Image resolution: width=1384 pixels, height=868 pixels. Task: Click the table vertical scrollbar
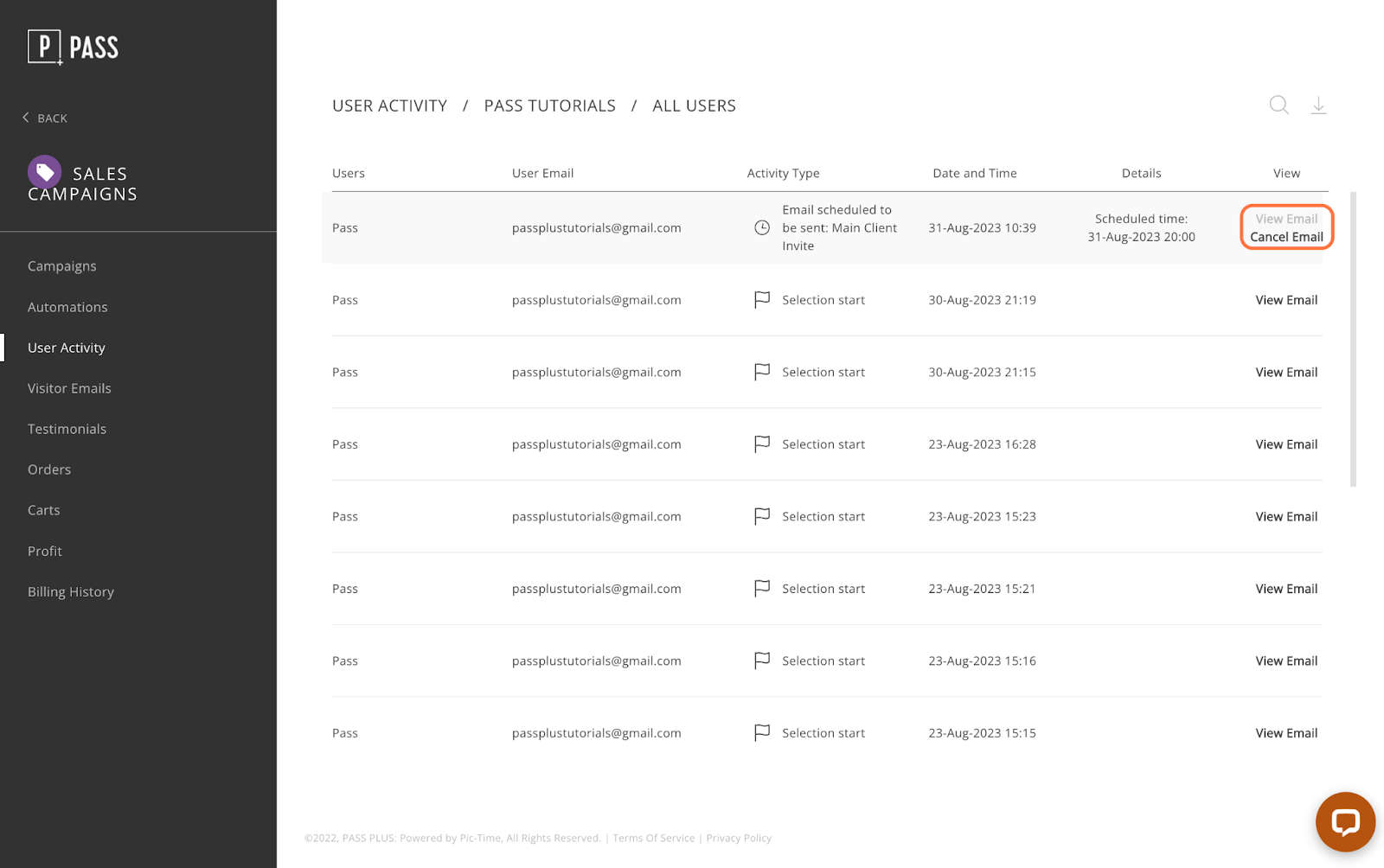point(1353,339)
